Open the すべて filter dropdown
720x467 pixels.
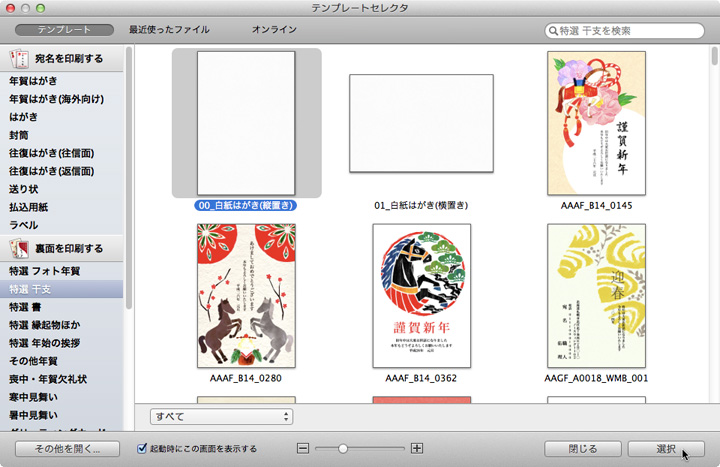coord(221,416)
